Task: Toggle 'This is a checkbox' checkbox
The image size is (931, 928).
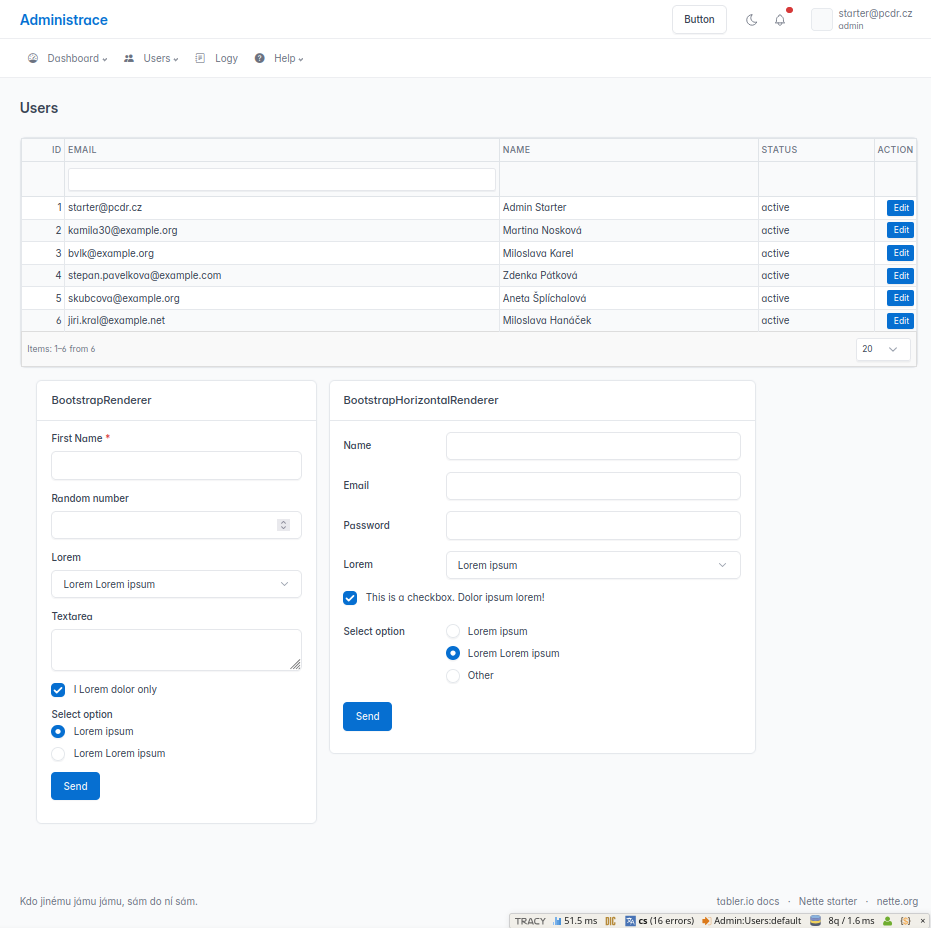Action: (x=350, y=598)
